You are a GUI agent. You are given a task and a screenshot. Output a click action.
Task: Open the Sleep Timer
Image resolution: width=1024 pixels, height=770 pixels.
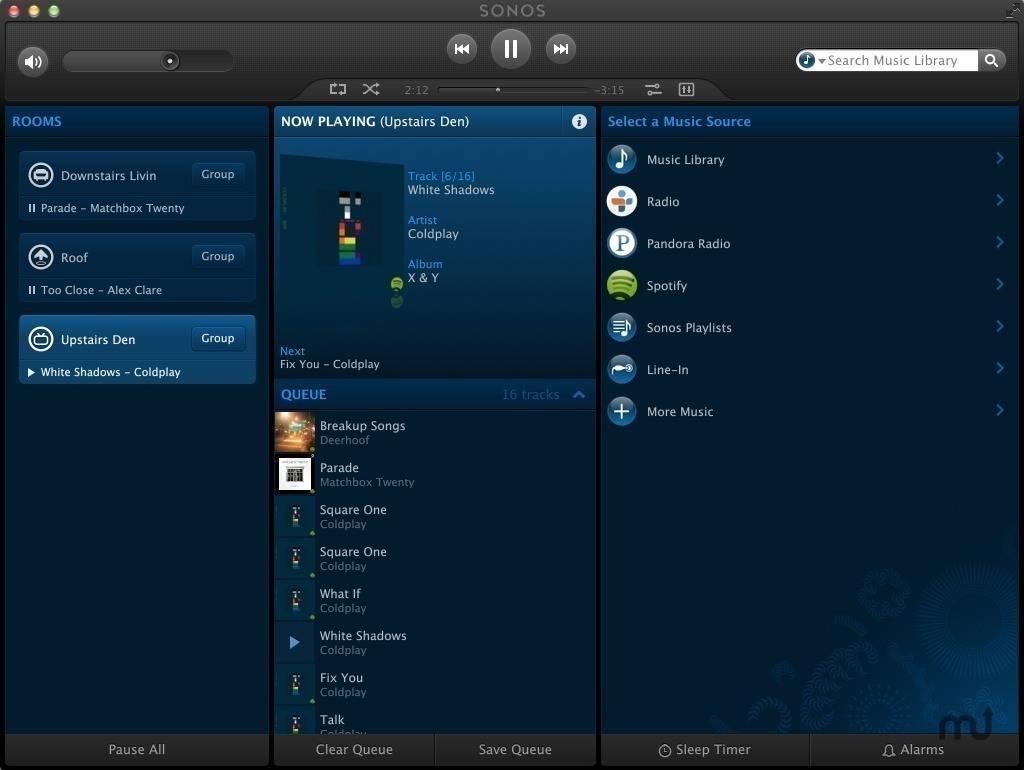coord(704,750)
